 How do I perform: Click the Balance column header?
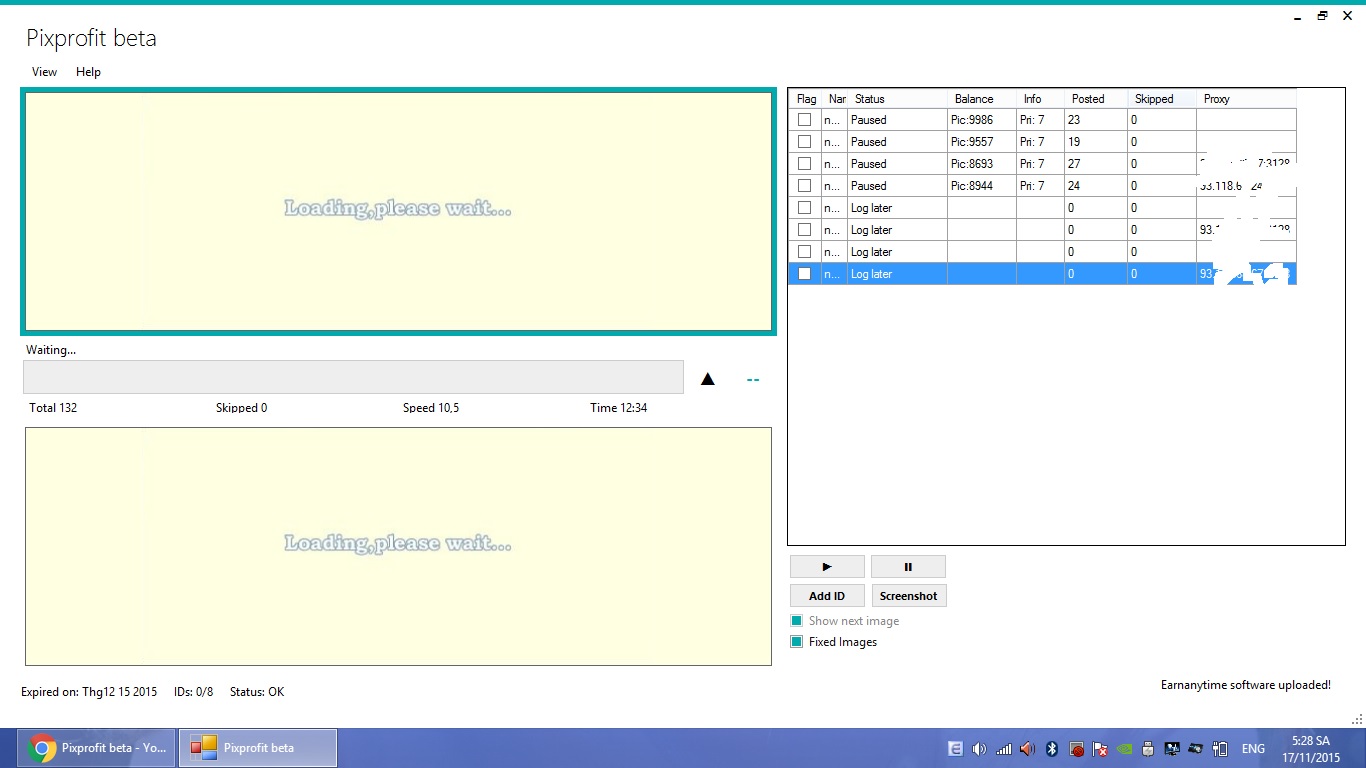982,99
